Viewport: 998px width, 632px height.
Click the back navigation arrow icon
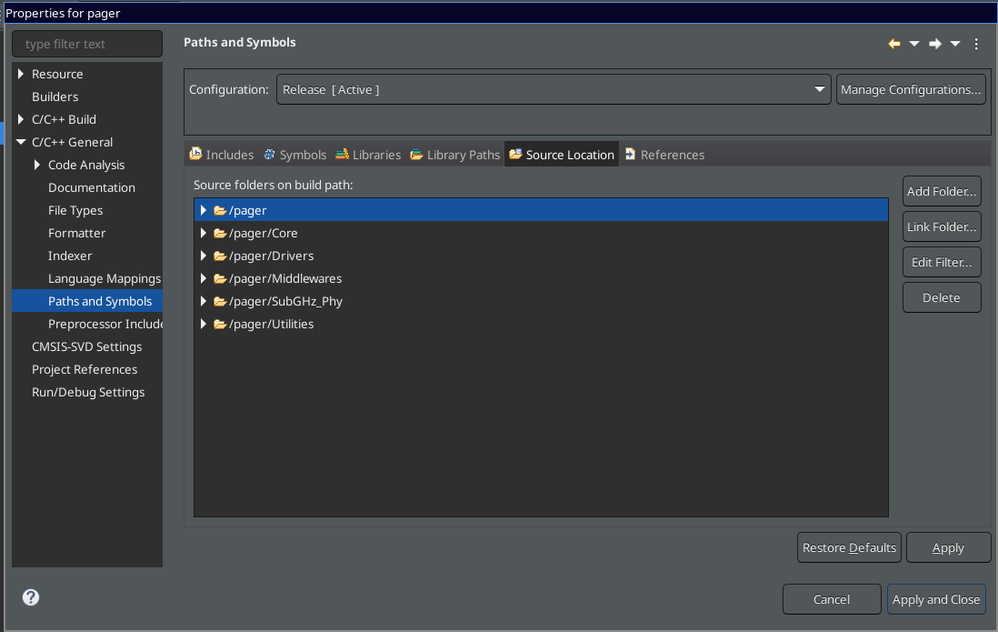pyautogui.click(x=894, y=43)
